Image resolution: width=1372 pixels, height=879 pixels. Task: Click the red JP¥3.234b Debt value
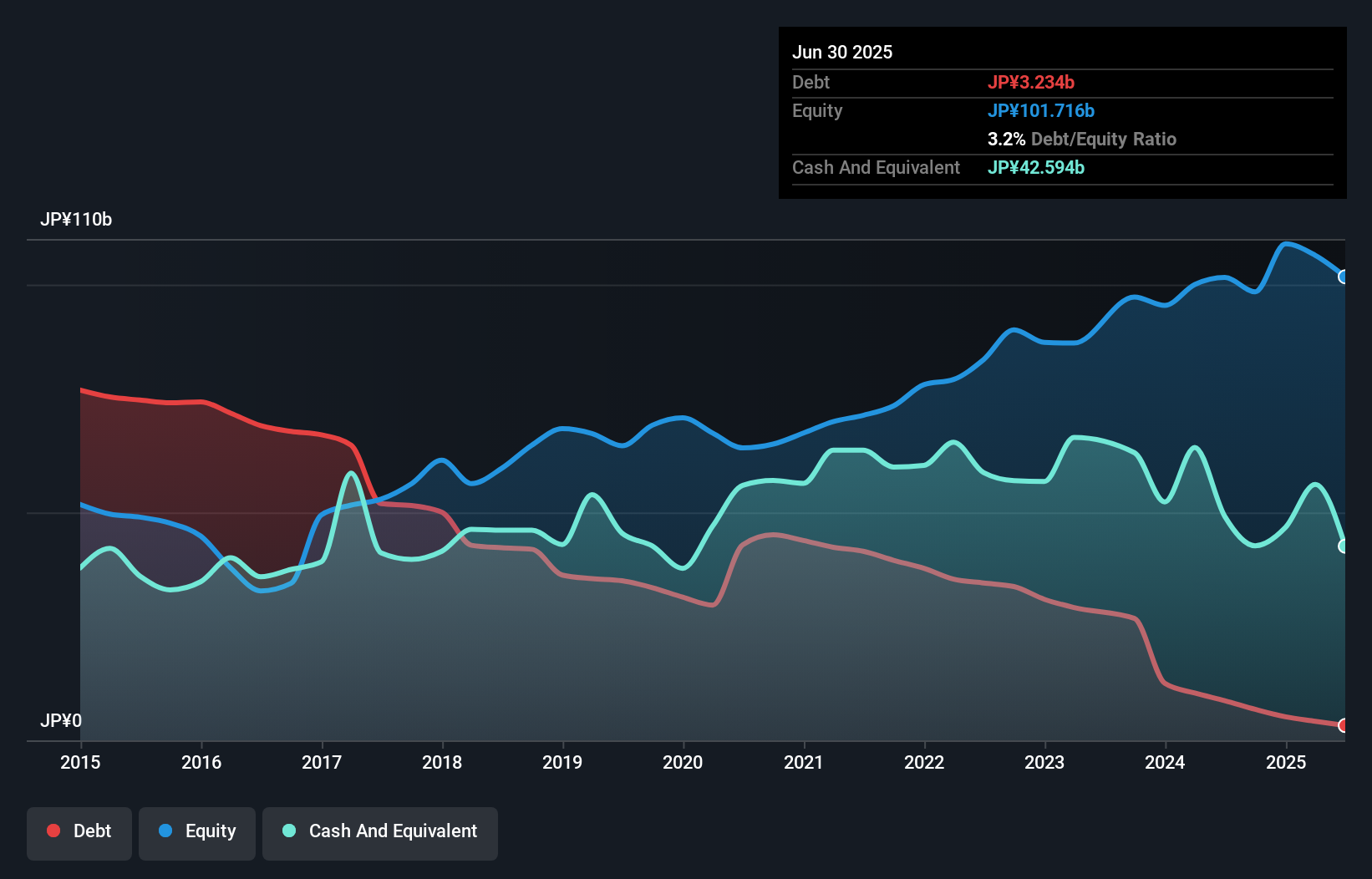click(1032, 82)
